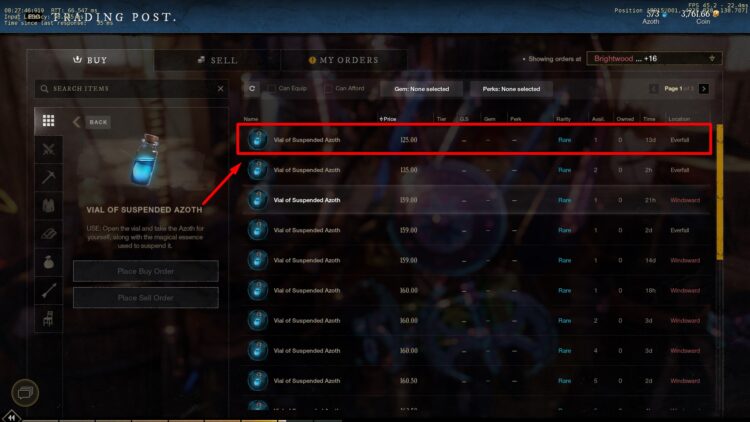The height and width of the screenshot is (422, 750).
Task: Select the ingot resources category
Action: coord(48,234)
